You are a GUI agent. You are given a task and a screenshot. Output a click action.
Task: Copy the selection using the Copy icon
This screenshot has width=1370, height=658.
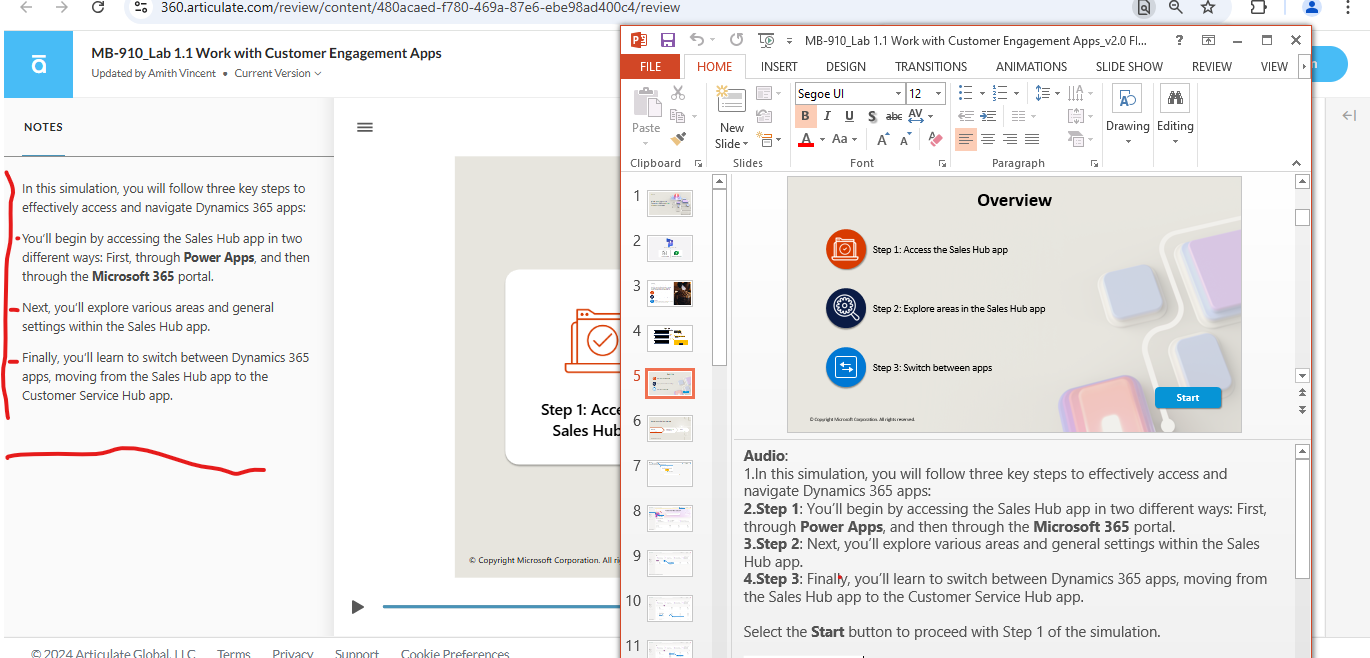coord(678,116)
